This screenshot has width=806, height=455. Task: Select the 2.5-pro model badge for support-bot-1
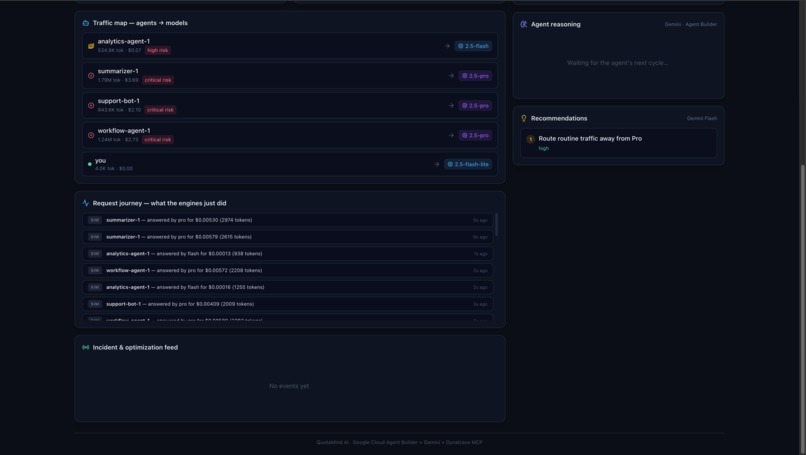click(475, 105)
